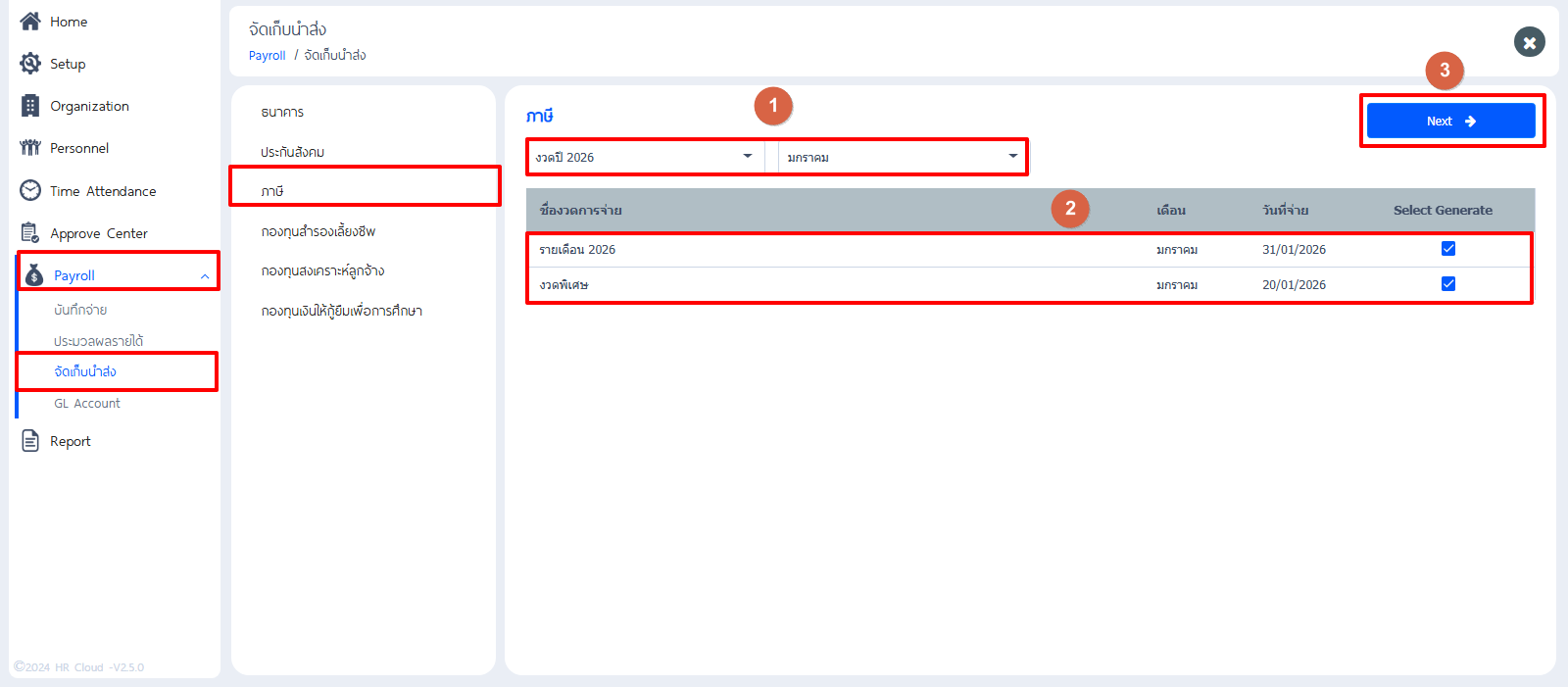
Task: Click the Home house icon
Action: click(x=30, y=21)
